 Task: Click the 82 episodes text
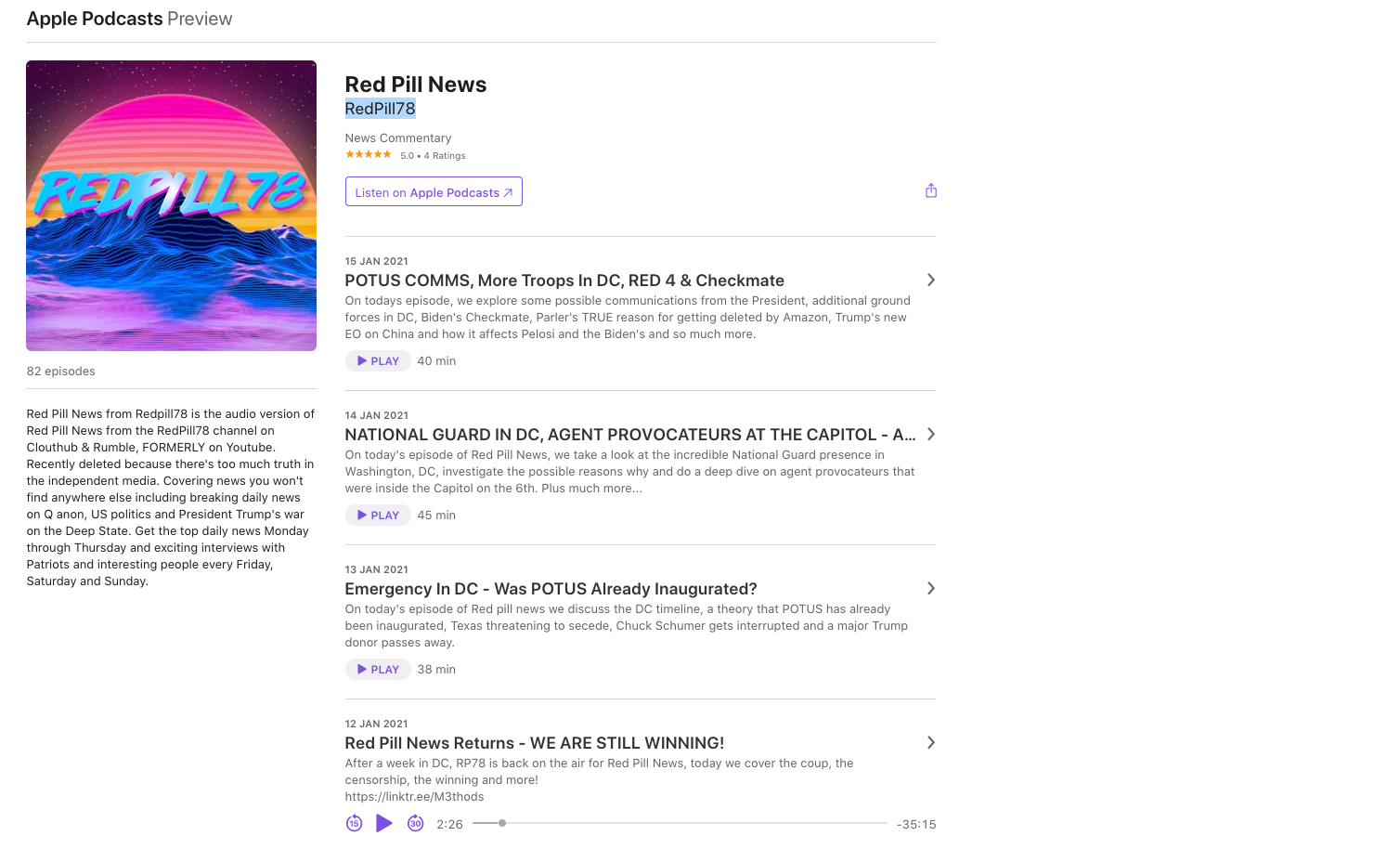[61, 371]
